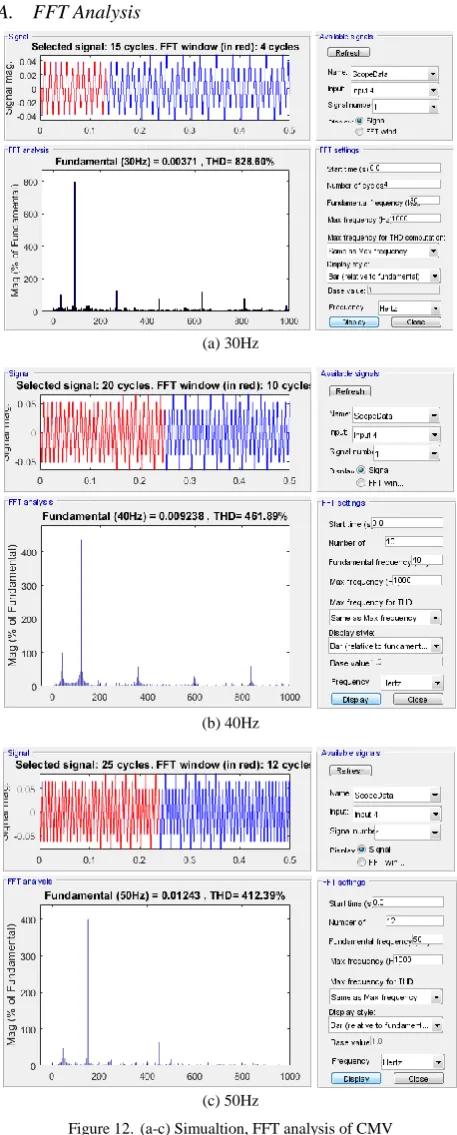
Task: Click the Close button in the 40Hz tool
Action: tap(416, 699)
